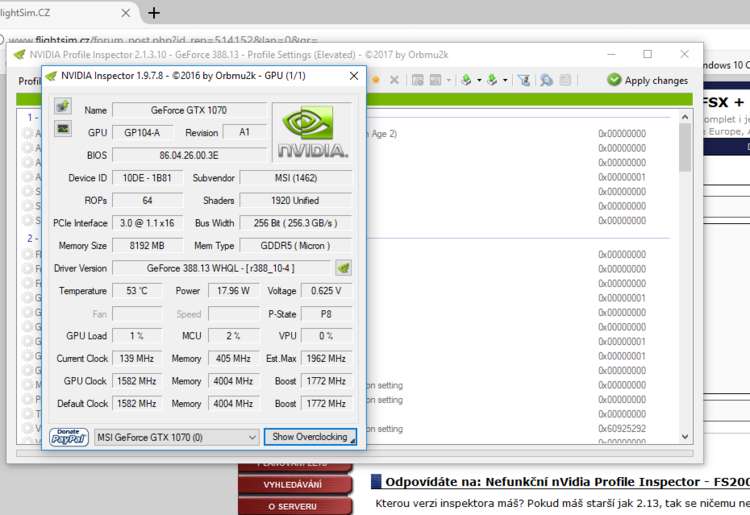Click the green driver update icon beside Driver Version
Screen dimensions: 750x515
click(x=343, y=268)
